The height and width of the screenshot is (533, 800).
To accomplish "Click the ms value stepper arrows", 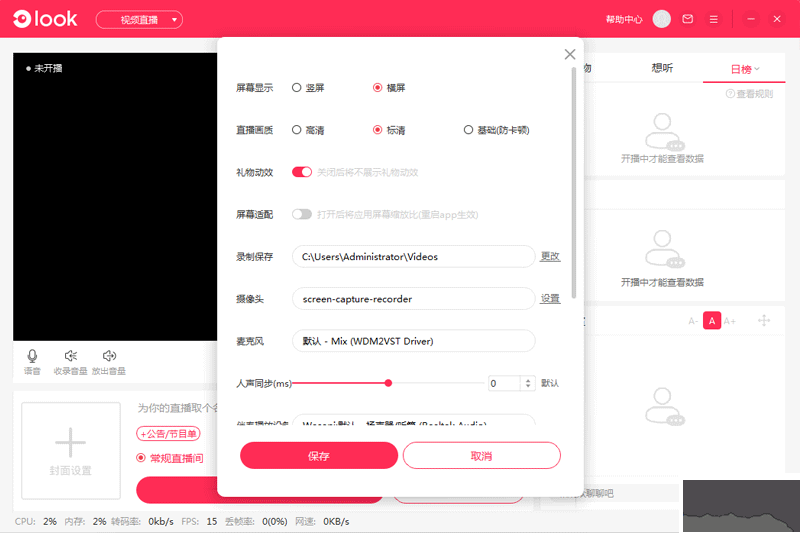I will 528,383.
